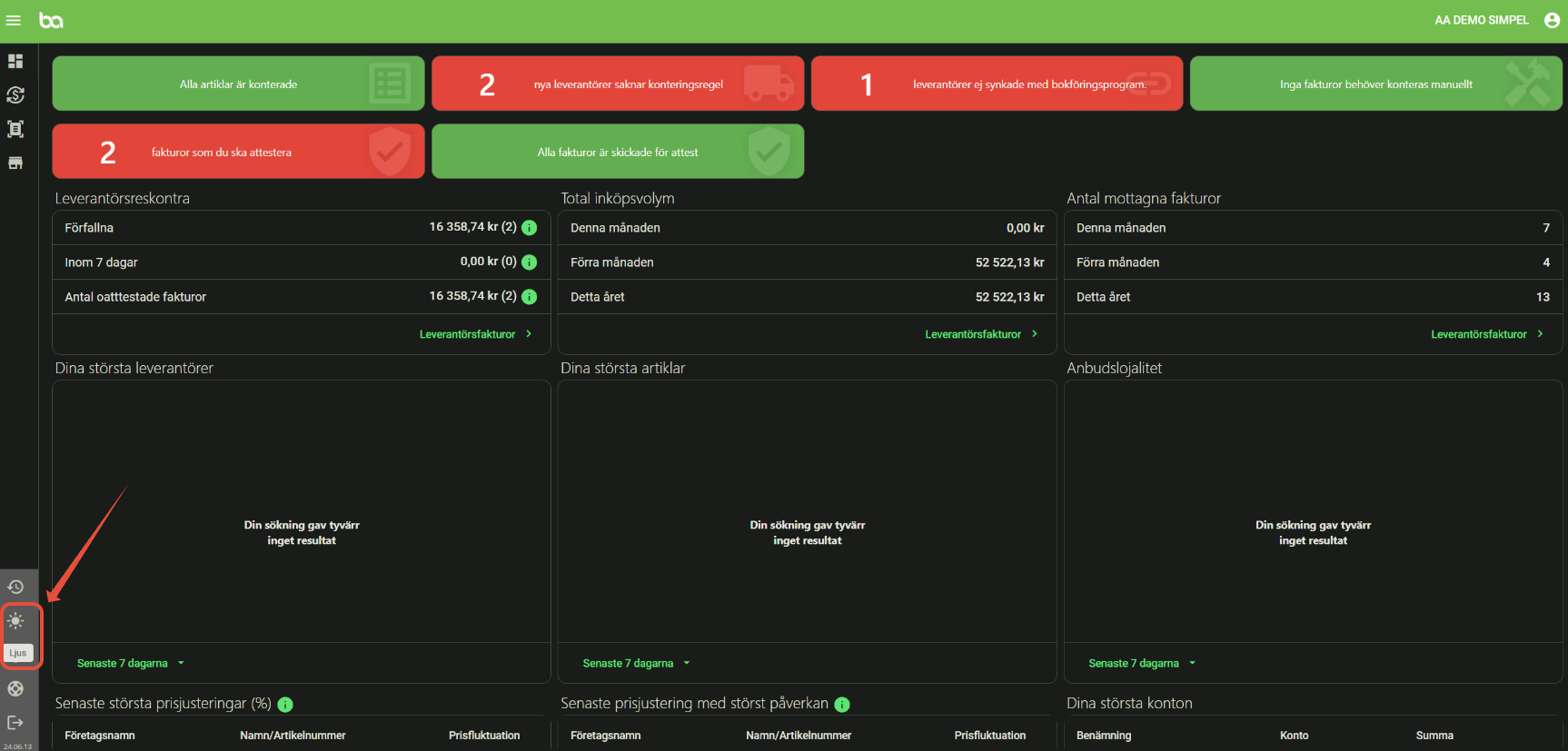Viewport: 1568px width, 751px height.
Task: Click the Prisfluktuation column header on left table
Action: 484,736
